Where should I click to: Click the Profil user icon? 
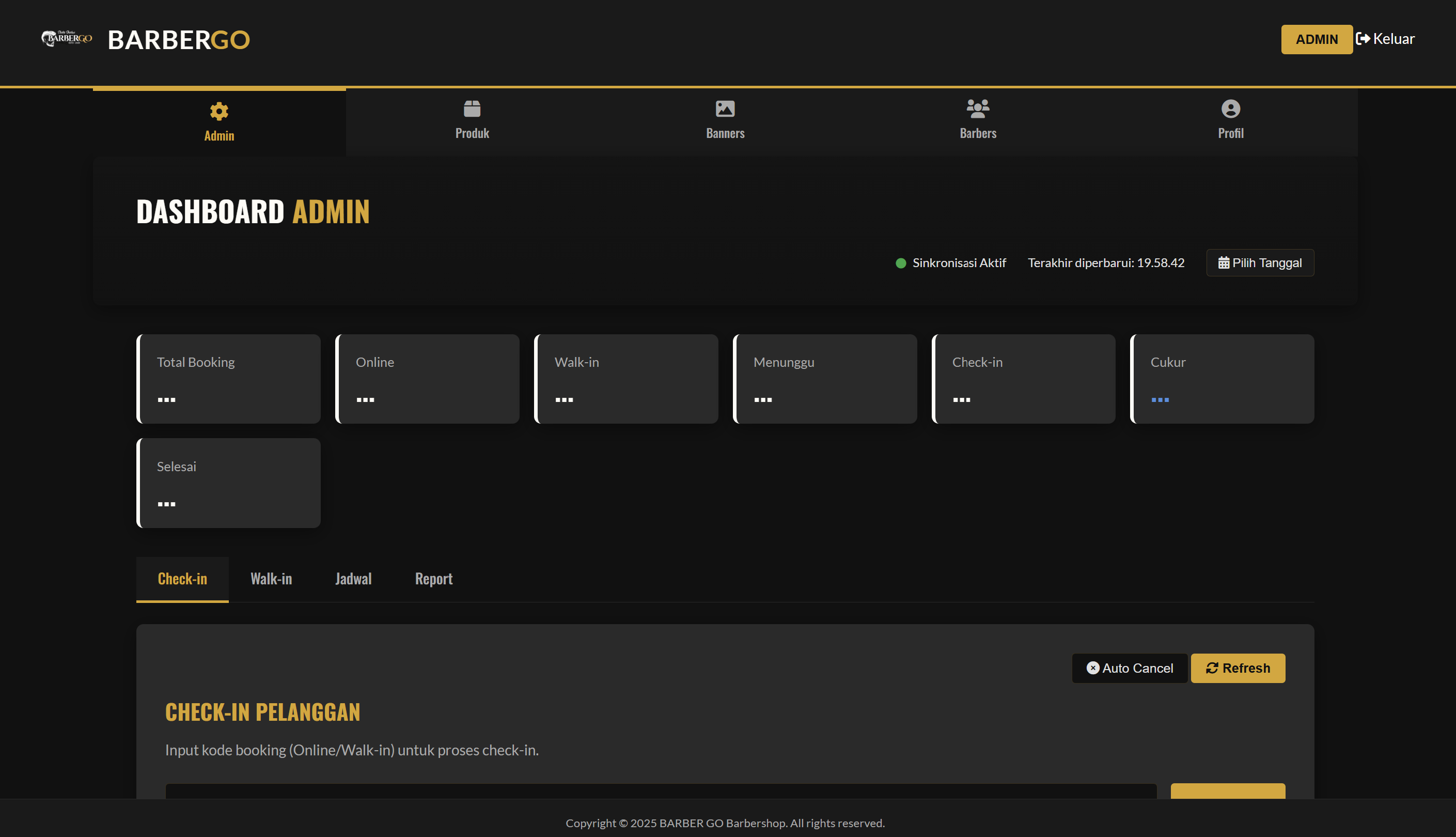tap(1231, 109)
